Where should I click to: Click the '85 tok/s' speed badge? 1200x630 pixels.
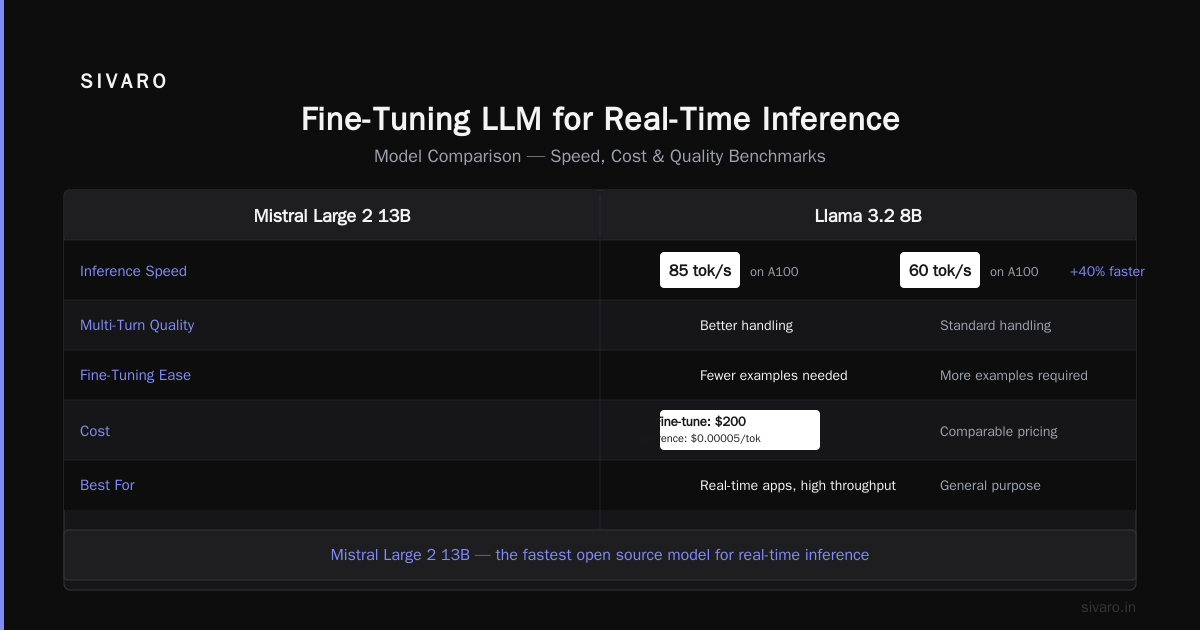[x=700, y=270]
